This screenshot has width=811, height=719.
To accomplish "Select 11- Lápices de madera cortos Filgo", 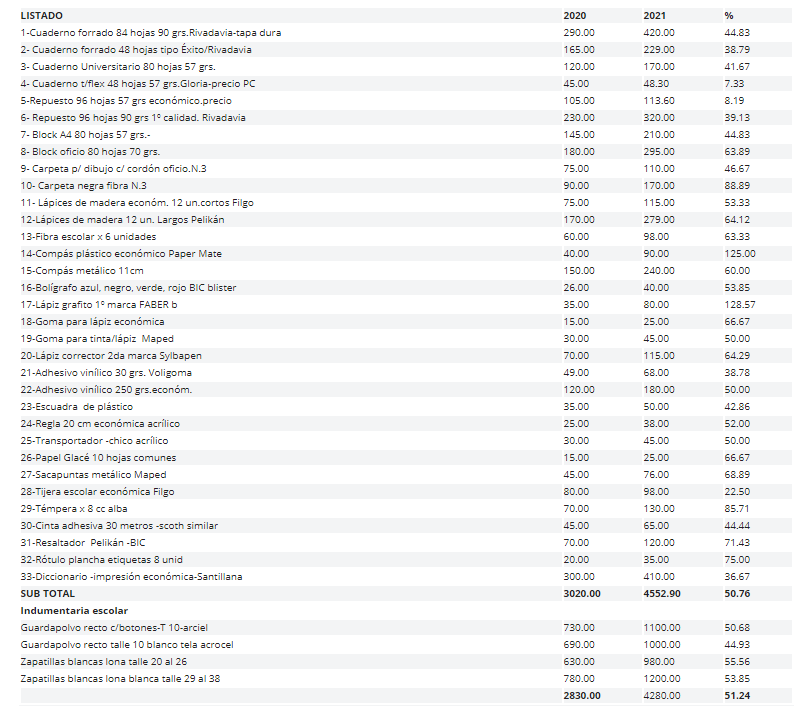I will click(x=406, y=203).
